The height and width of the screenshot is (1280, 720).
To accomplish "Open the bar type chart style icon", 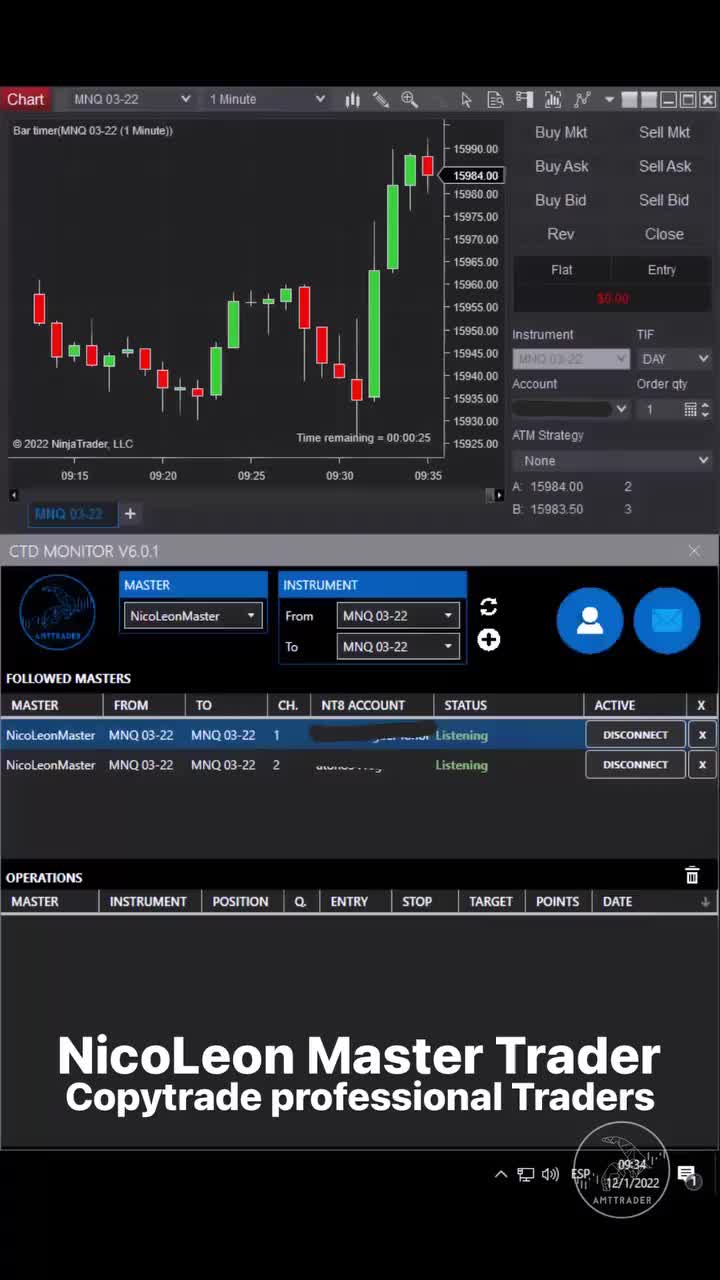I will click(352, 99).
